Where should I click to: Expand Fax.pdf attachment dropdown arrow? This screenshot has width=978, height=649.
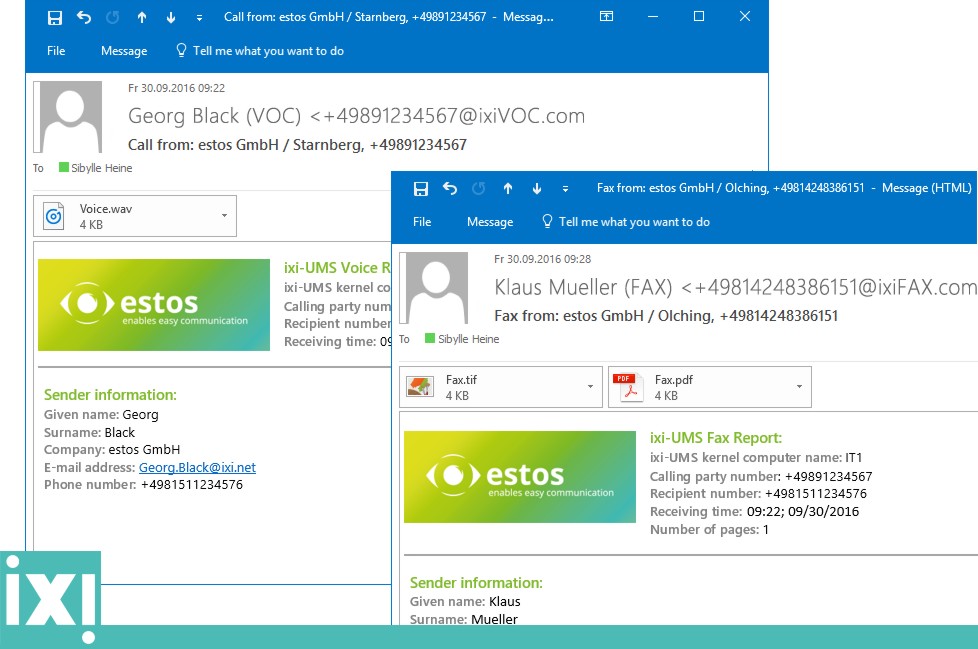(799, 387)
